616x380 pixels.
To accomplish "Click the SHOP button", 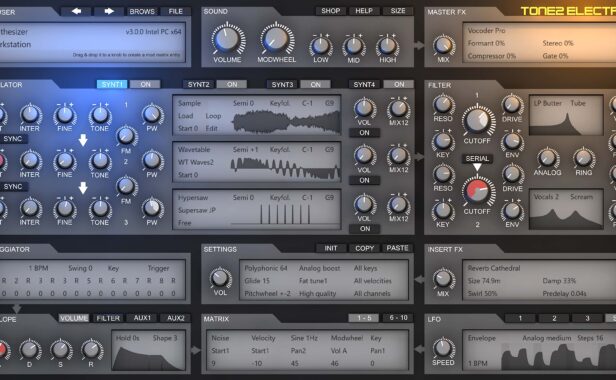I will coord(330,11).
